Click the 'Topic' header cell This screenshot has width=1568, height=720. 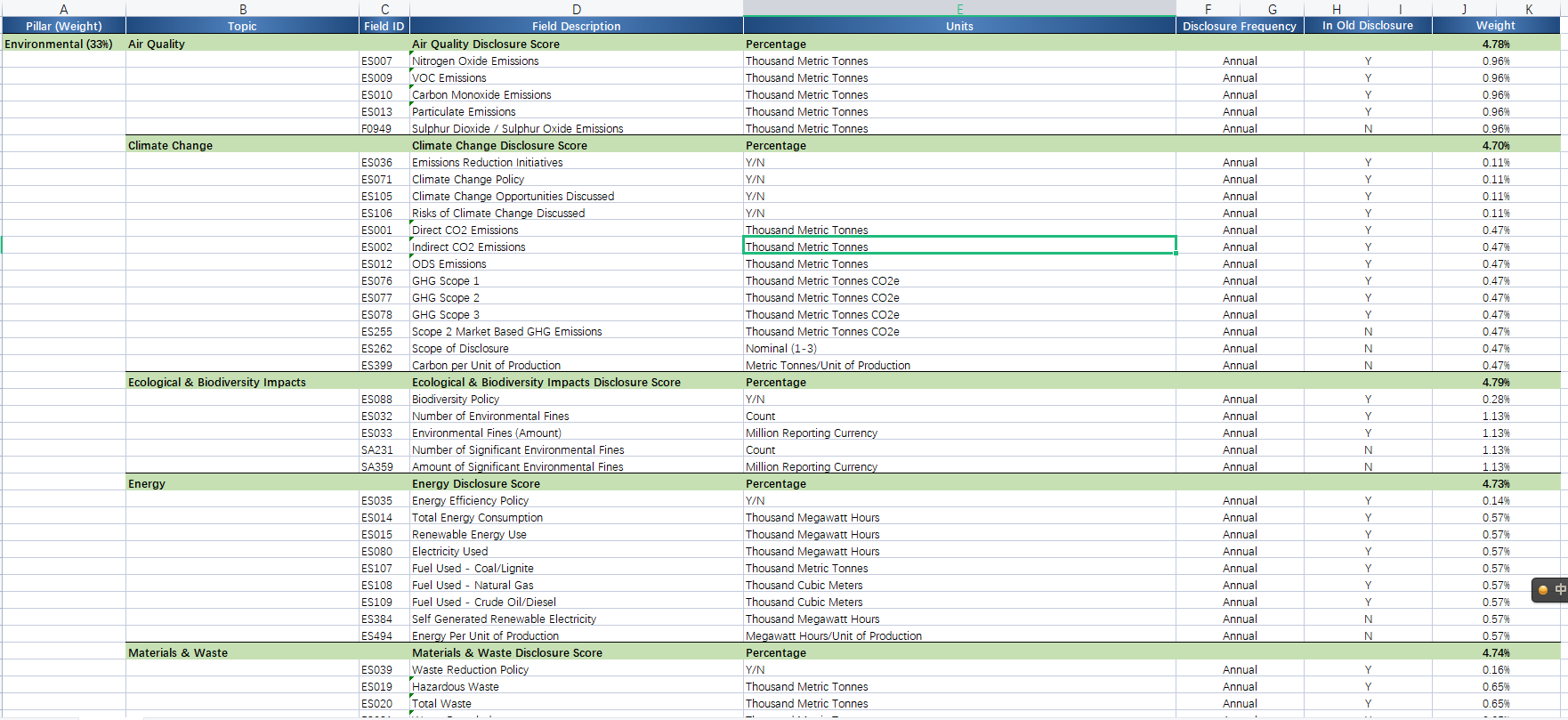pos(242,26)
